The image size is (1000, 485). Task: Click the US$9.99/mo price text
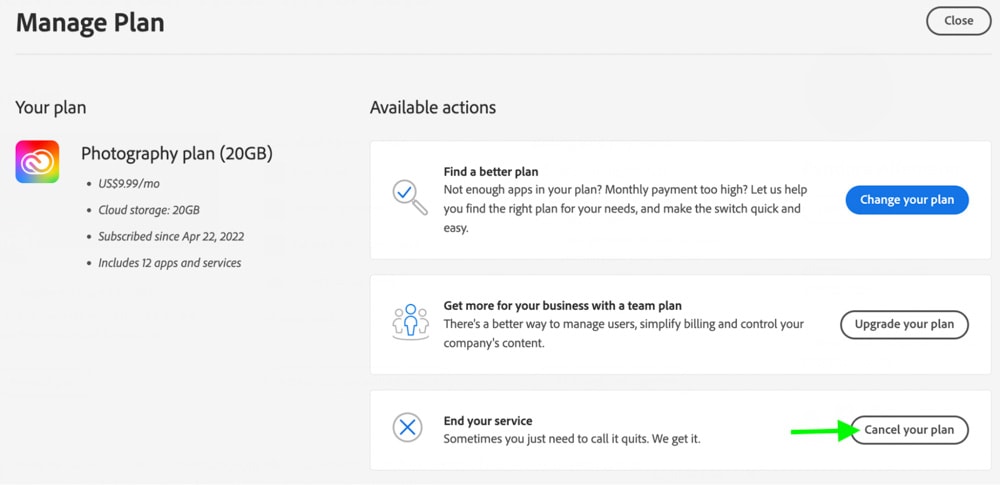129,184
